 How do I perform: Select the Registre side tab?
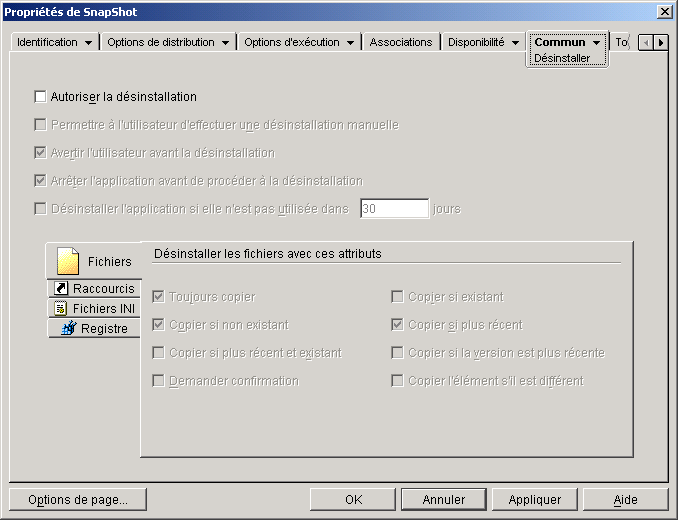pyautogui.click(x=94, y=329)
